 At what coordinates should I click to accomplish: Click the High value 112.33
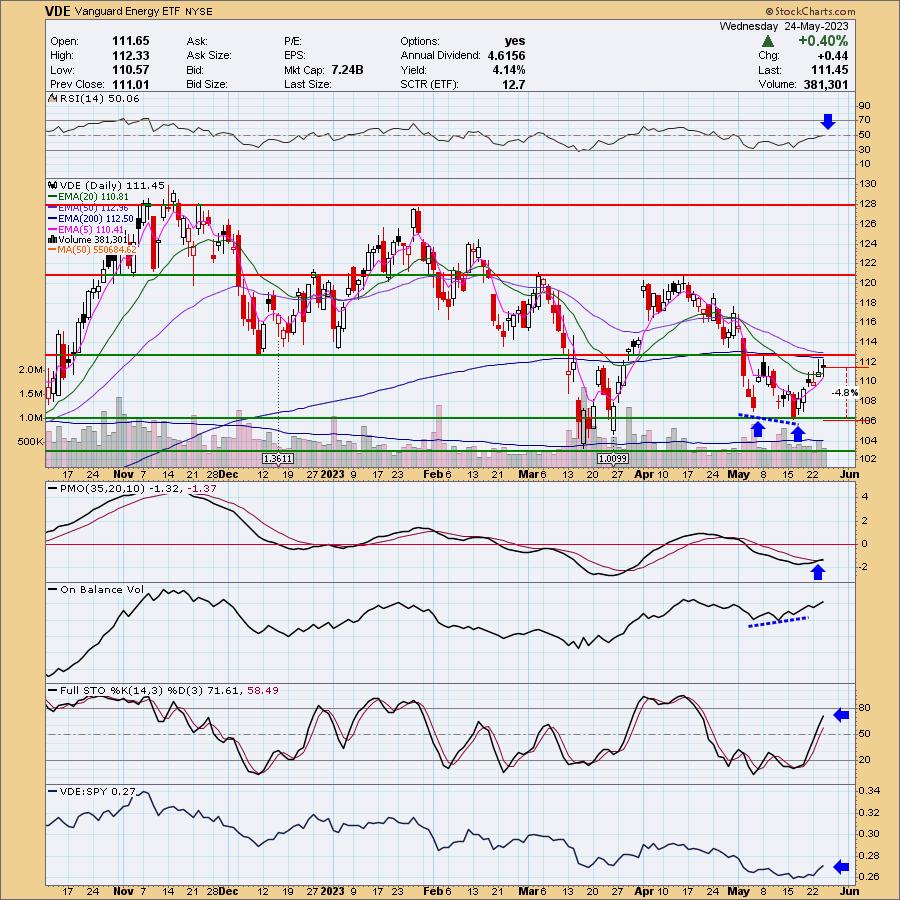(130, 56)
